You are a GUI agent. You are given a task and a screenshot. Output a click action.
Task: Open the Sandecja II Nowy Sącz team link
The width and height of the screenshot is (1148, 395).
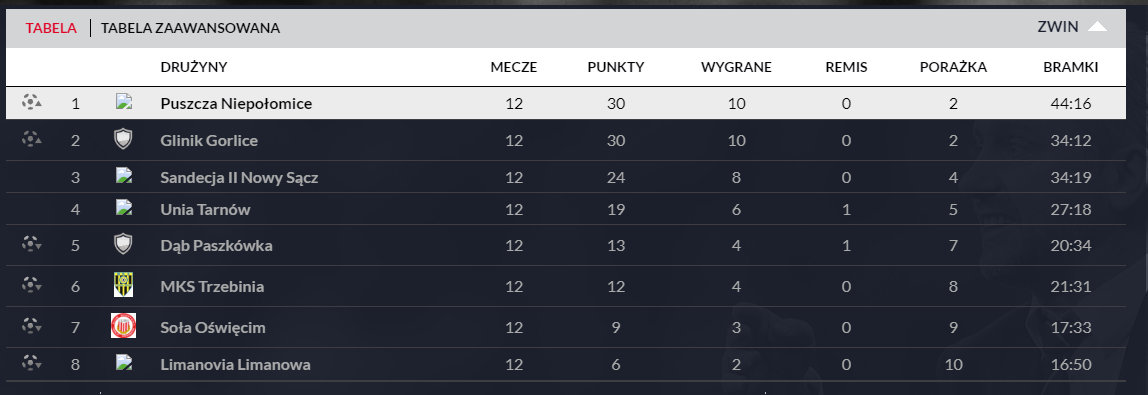239,178
